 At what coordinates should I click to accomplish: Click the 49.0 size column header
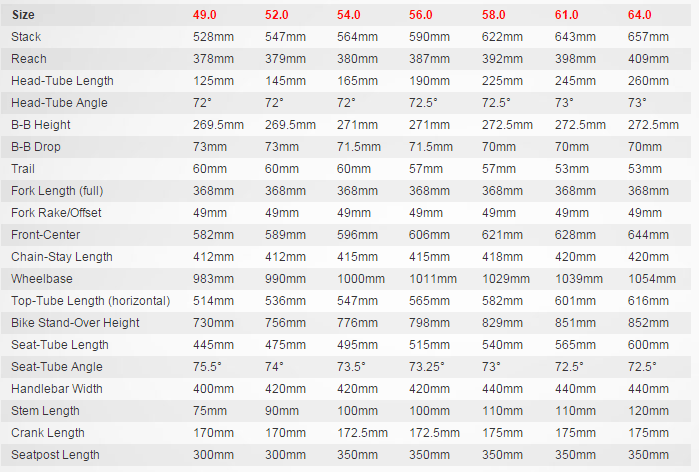[x=204, y=15]
